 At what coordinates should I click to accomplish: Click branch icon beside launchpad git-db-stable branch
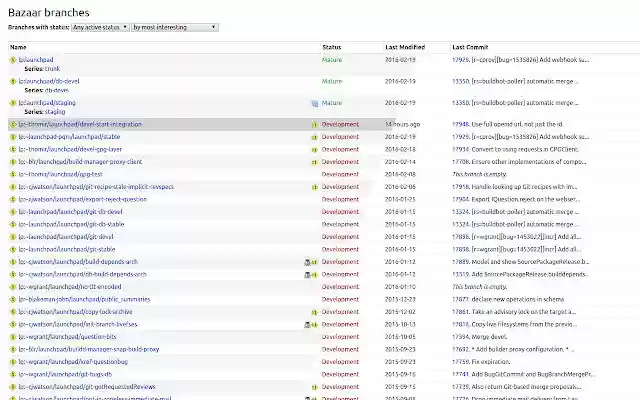coord(13,224)
